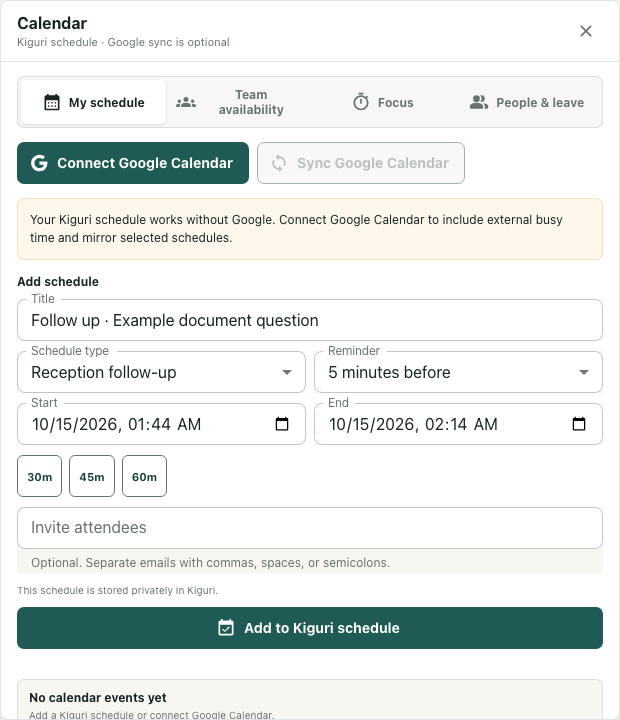Close the Calendar dialog with the X
The width and height of the screenshot is (620, 720).
coord(586,31)
